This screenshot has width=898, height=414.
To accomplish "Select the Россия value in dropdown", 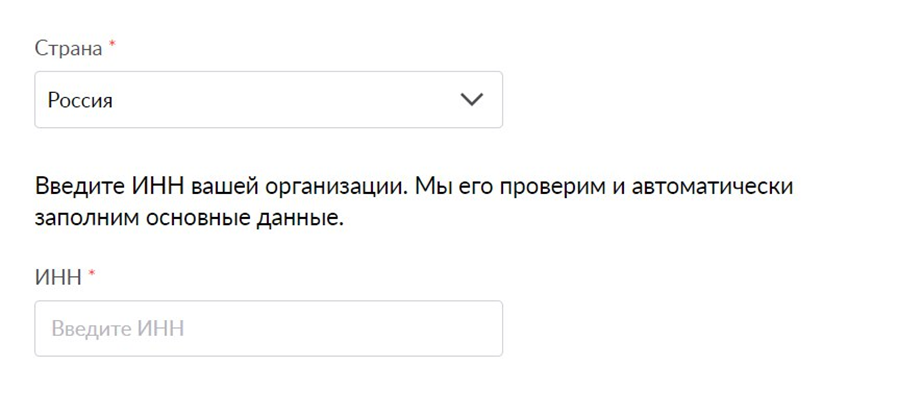I will click(80, 101).
